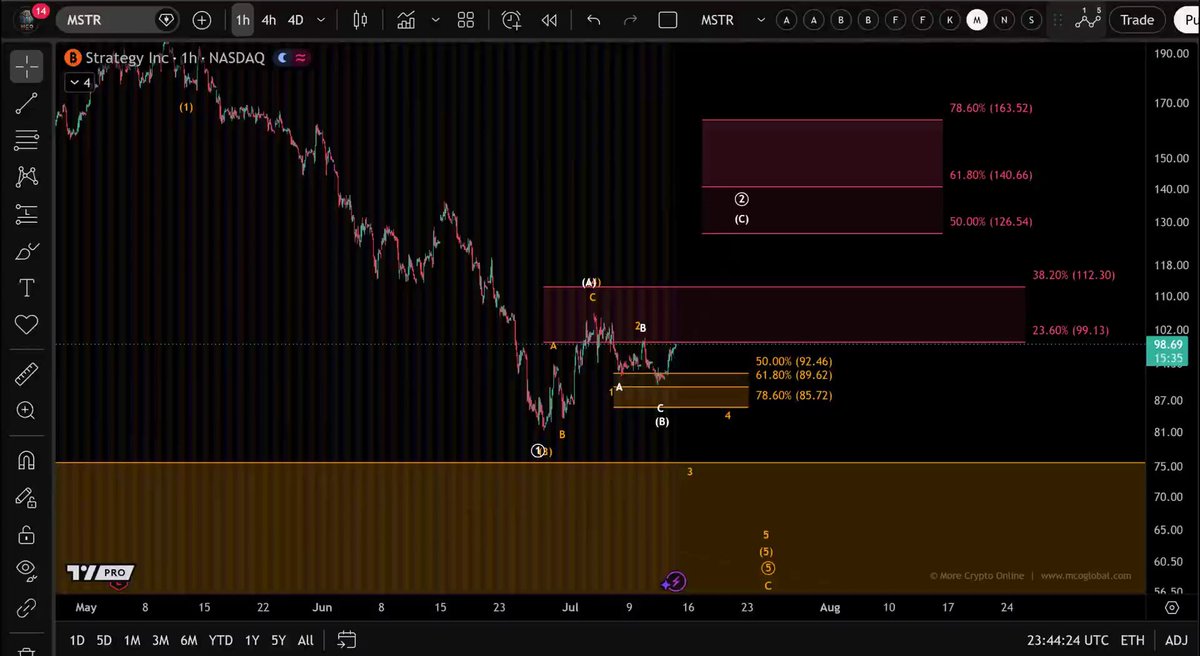Switch to the 4h timeframe
The image size is (1200, 656).
point(268,20)
